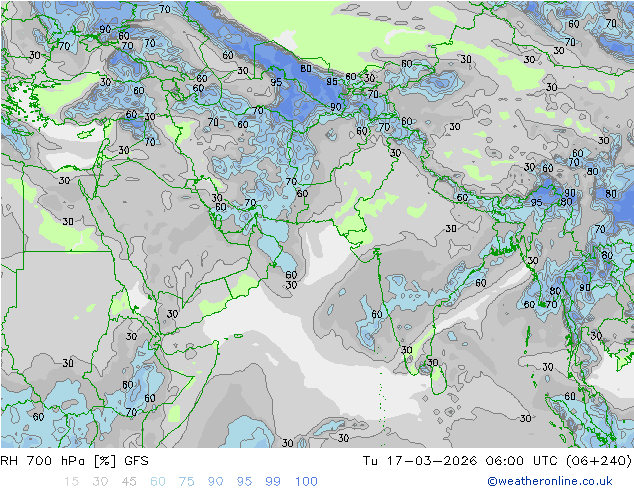Select the legend value 75

point(186,482)
